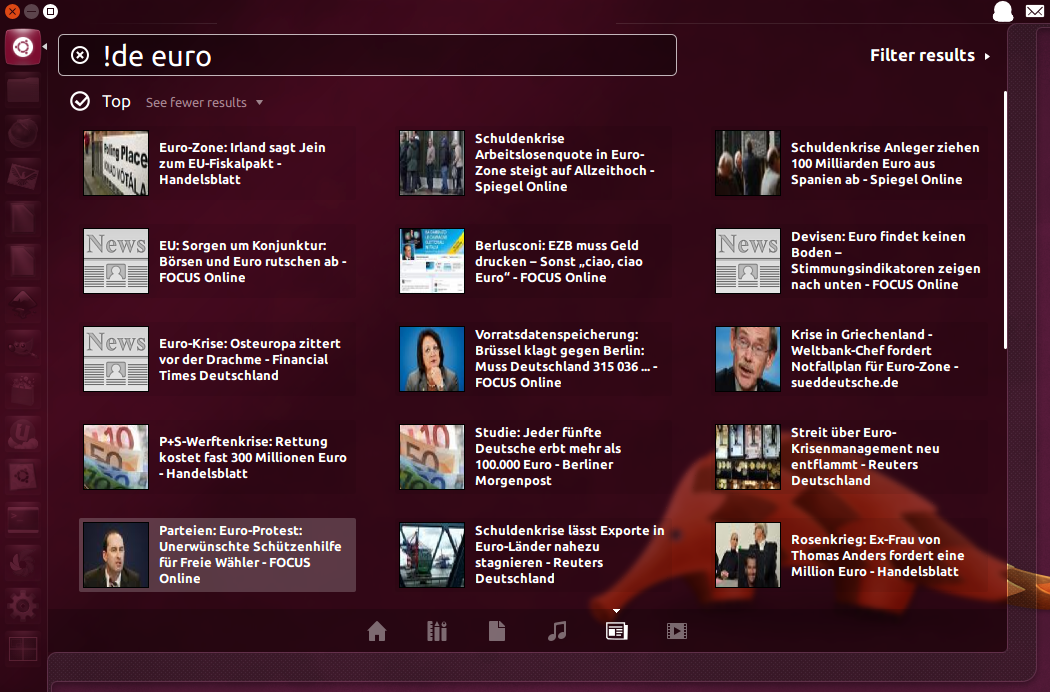Expand the 'Filter results' panel
Screen dimensions: 1050x692
[930, 56]
